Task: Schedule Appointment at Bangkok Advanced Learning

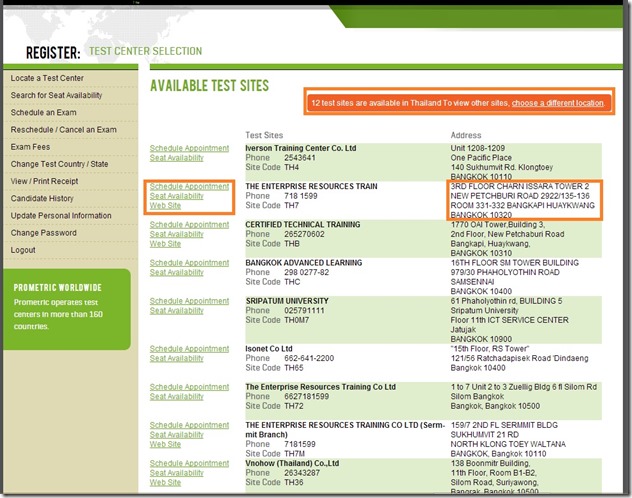Action: (189, 263)
